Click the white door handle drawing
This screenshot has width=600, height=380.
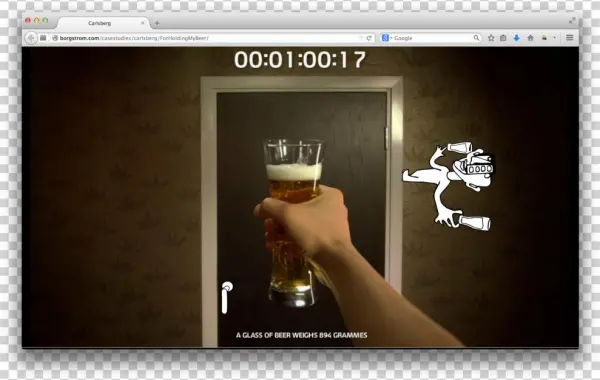[x=227, y=297]
